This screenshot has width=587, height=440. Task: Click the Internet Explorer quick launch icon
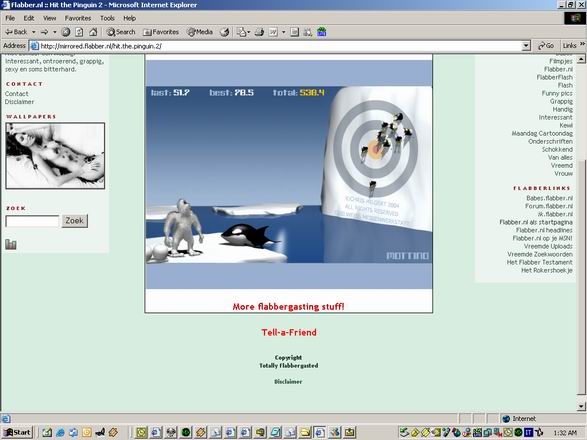pyautogui.click(x=60, y=433)
